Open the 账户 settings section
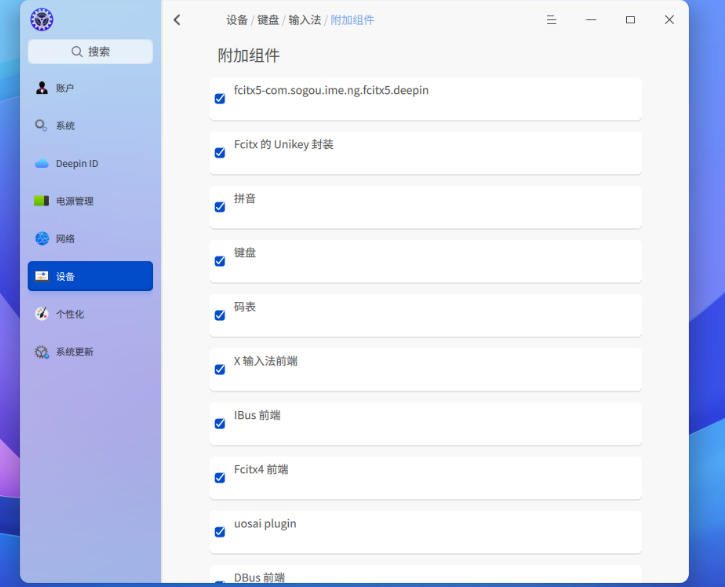This screenshot has width=725, height=587. [x=90, y=88]
